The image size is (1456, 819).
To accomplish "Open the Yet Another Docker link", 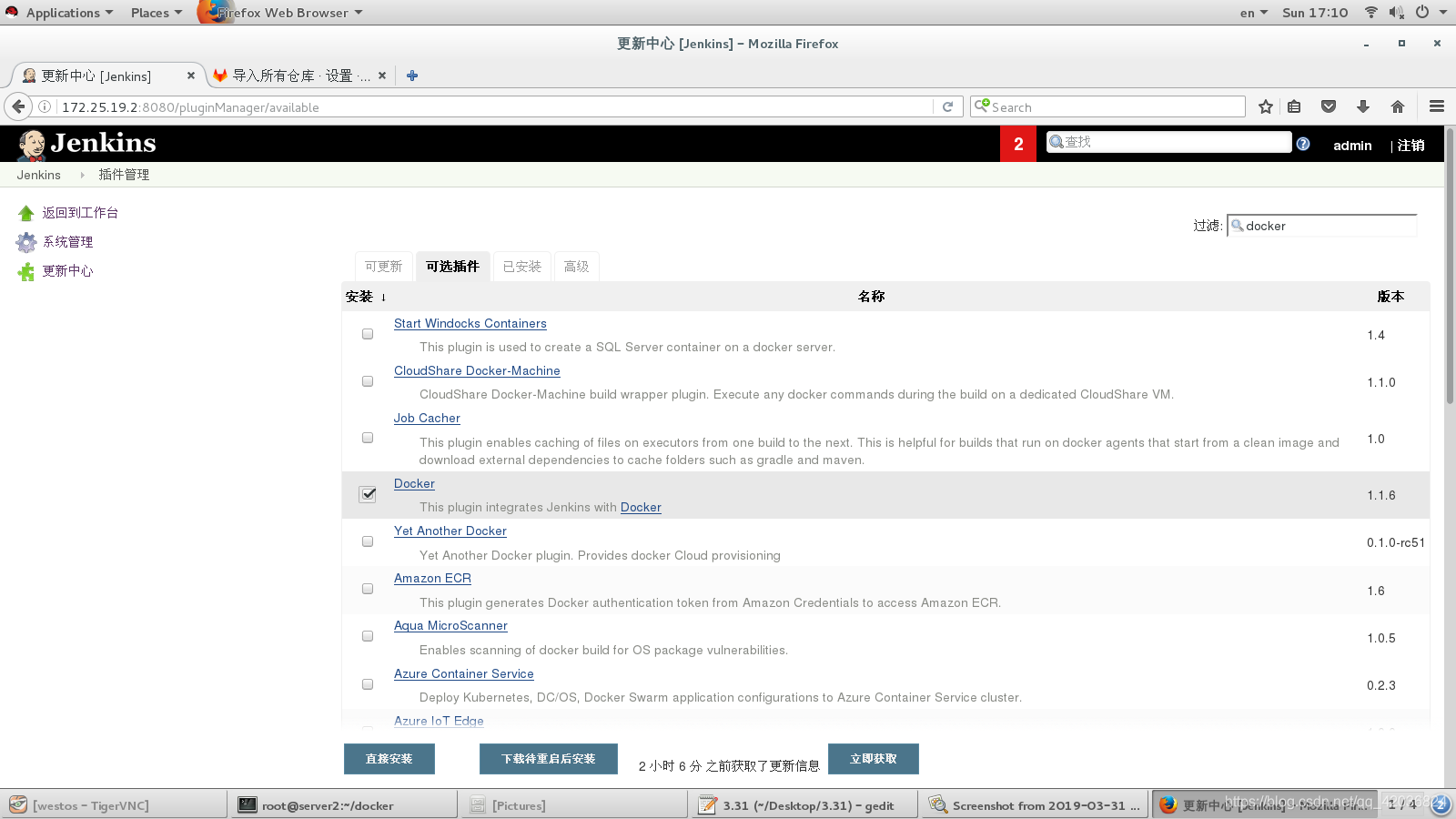I will 450,531.
